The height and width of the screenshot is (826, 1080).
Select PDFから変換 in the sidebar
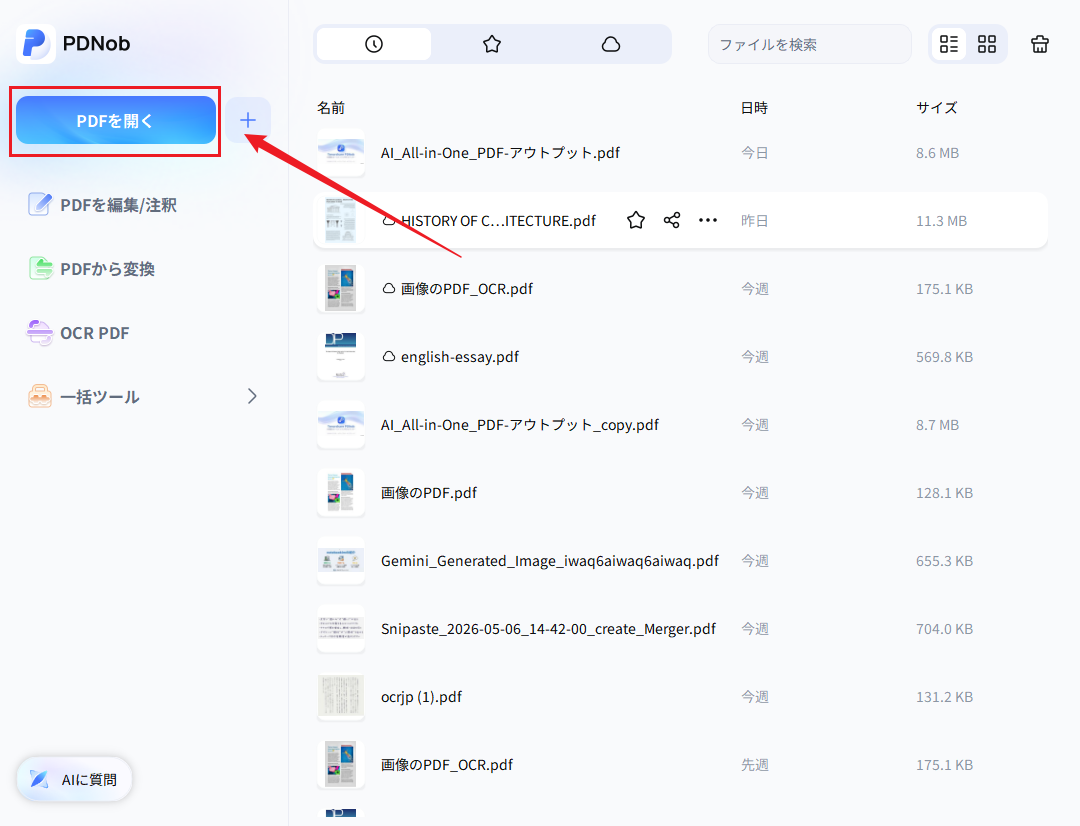coord(92,269)
